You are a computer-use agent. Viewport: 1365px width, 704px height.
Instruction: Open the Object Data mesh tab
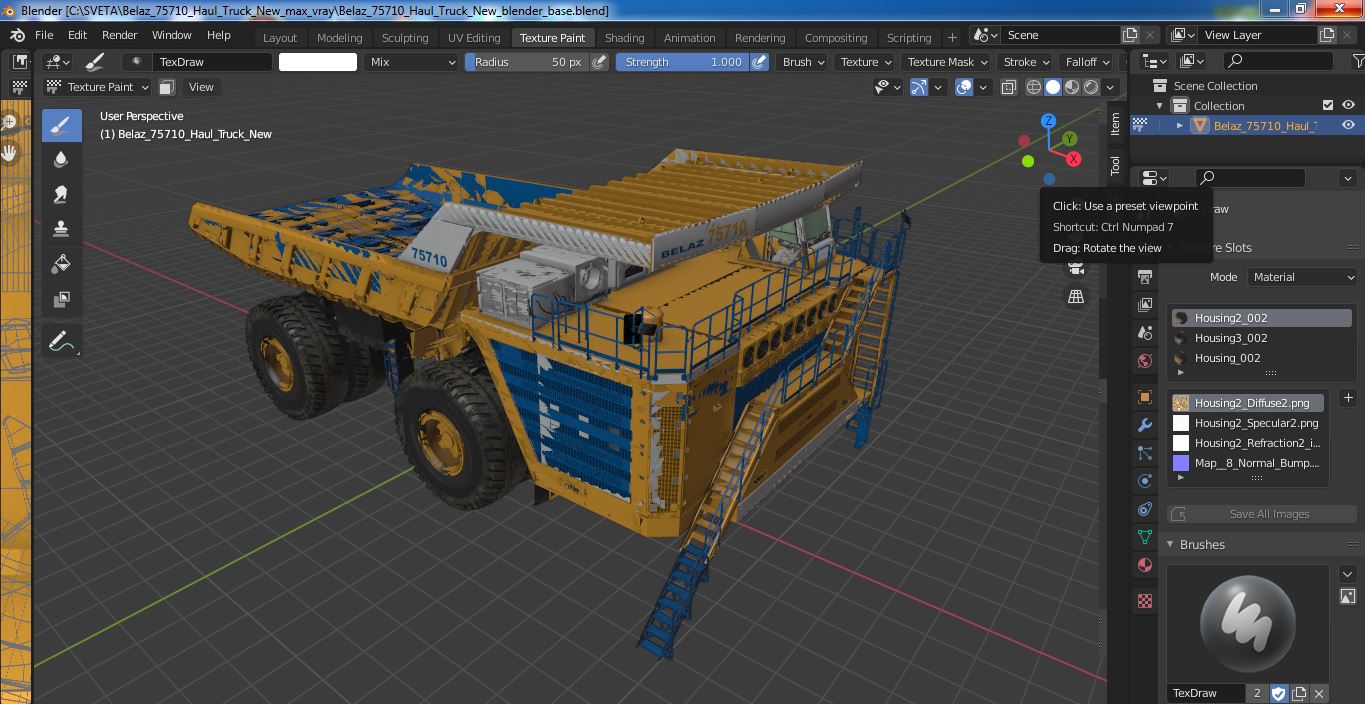pyautogui.click(x=1145, y=537)
